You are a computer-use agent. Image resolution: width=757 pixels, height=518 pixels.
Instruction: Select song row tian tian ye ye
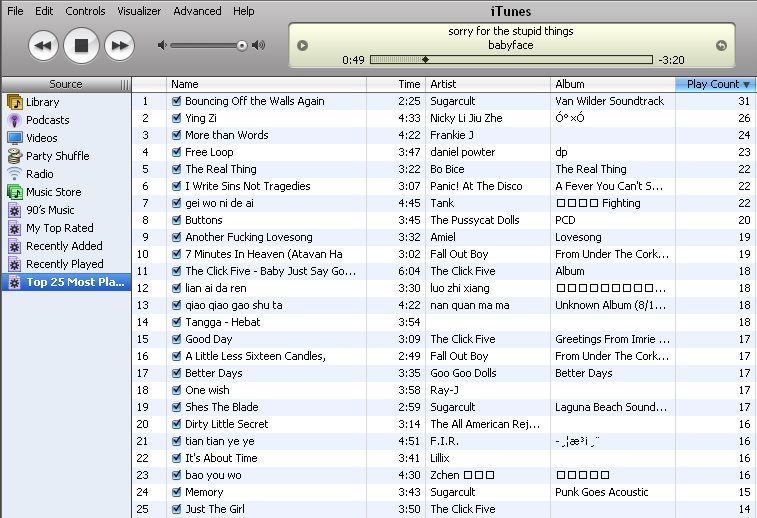[444, 441]
